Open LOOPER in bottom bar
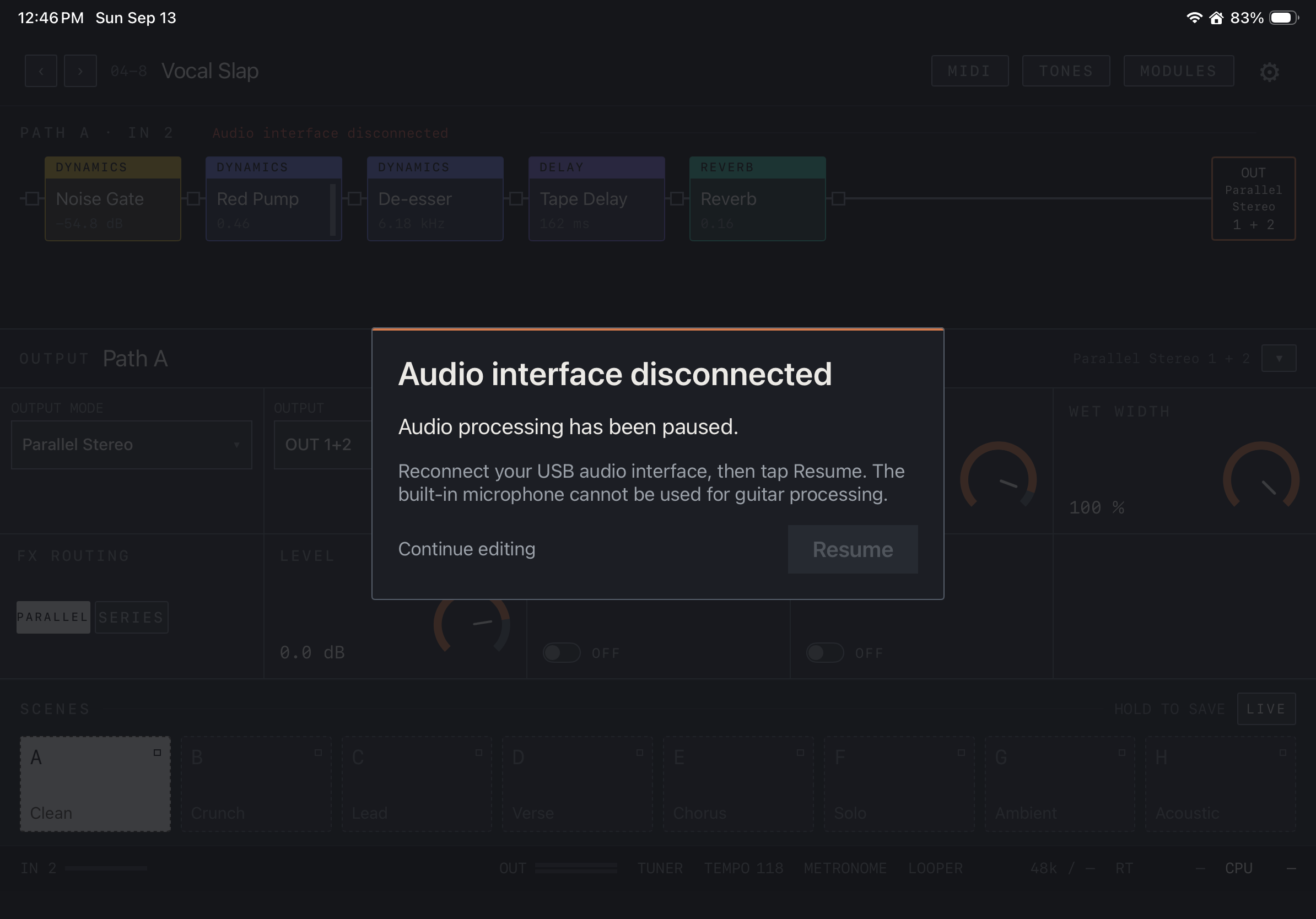The image size is (1316, 919). (x=935, y=868)
